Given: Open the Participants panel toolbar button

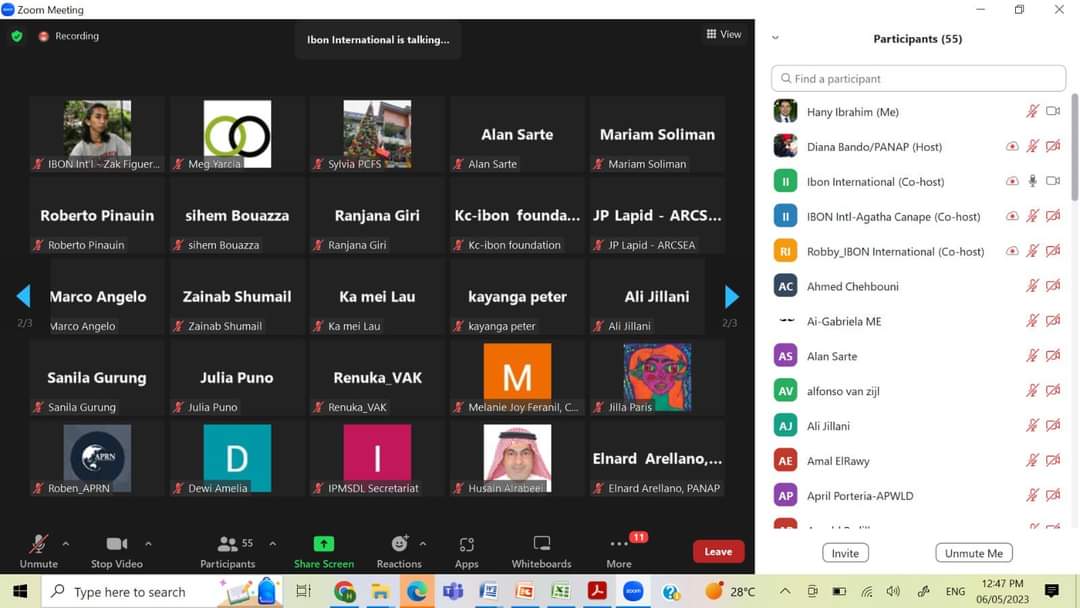Looking at the screenshot, I should 228,552.
